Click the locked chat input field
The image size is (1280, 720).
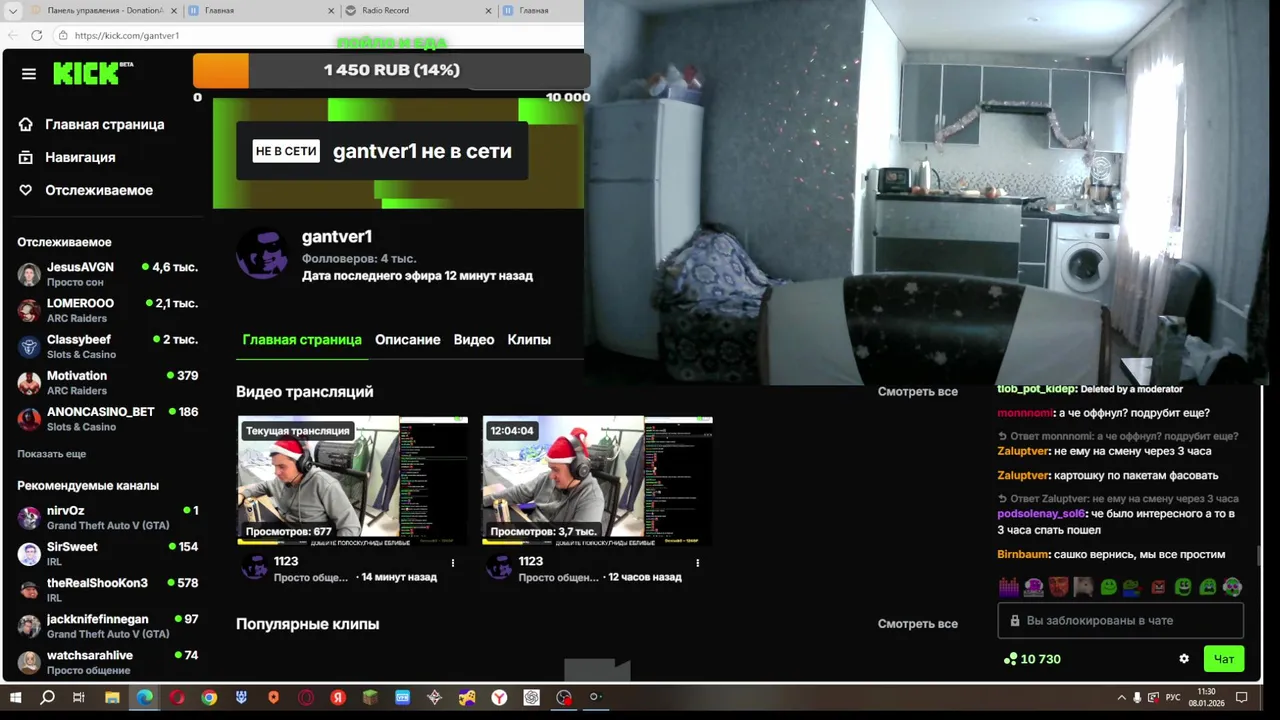coord(1120,620)
